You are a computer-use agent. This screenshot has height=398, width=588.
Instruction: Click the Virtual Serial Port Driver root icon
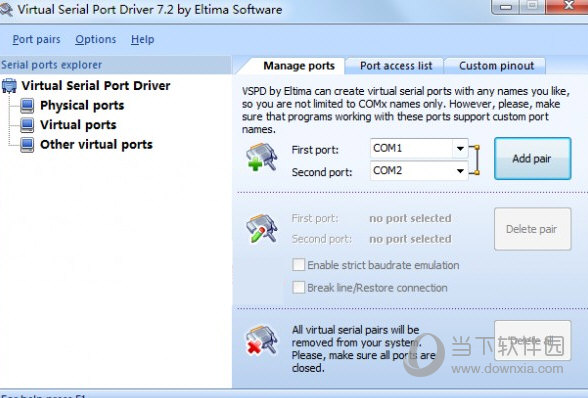[x=9, y=86]
